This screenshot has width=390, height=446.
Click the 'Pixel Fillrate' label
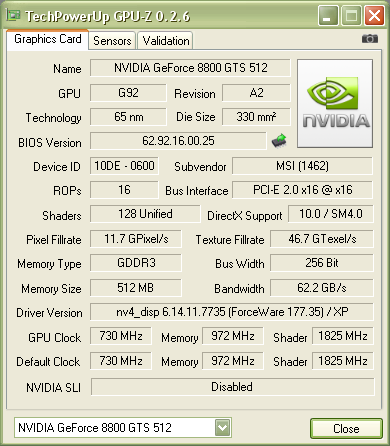(54, 240)
